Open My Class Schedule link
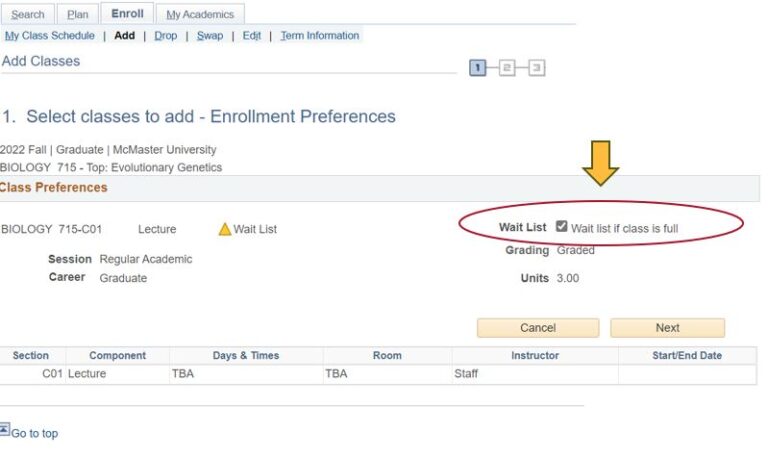The width and height of the screenshot is (768, 457). [x=50, y=36]
